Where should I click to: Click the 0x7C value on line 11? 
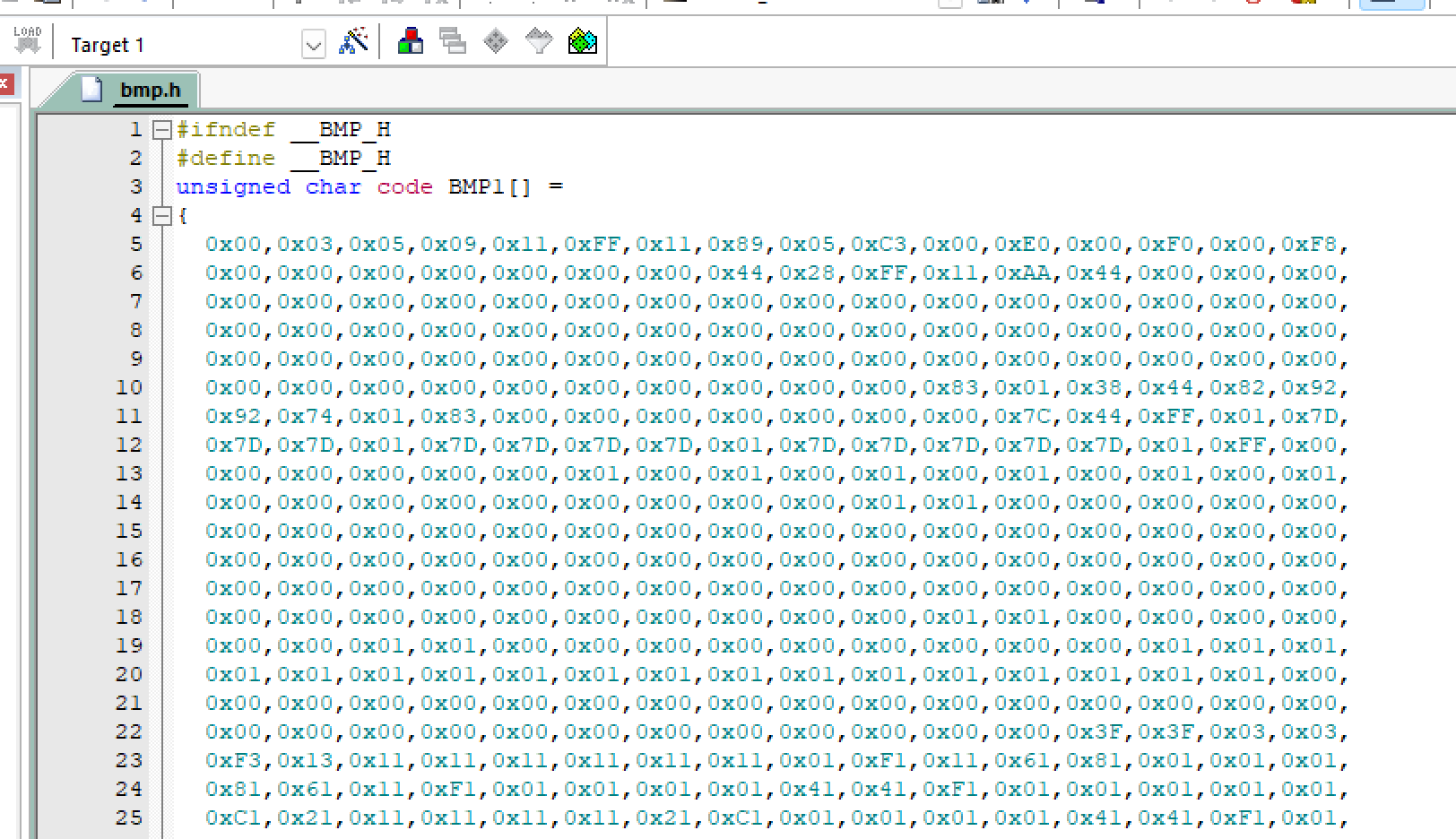pos(1023,417)
